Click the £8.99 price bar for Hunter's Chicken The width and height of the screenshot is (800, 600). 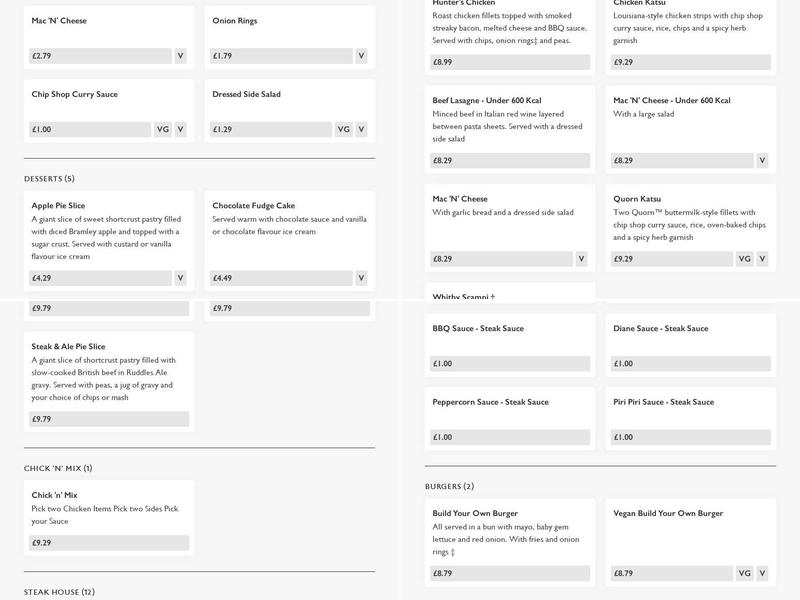(x=510, y=62)
